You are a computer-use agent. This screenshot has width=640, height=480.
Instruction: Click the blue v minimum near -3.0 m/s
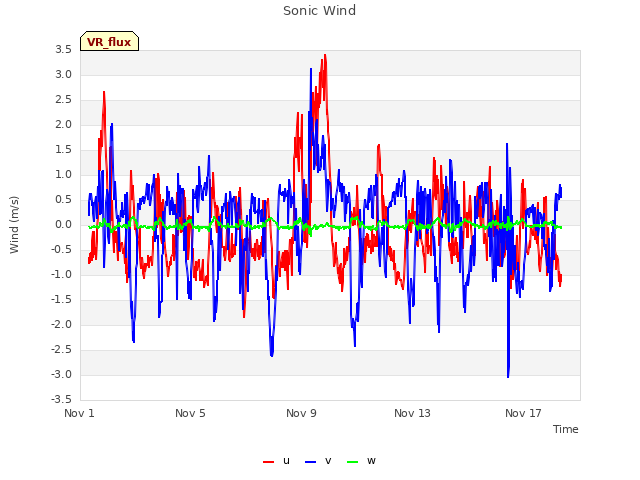point(508,376)
